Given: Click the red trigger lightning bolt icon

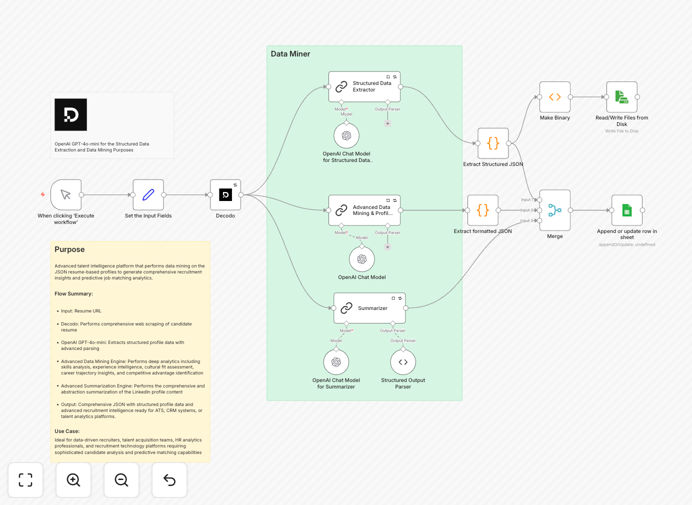Looking at the screenshot, I should tap(43, 195).
